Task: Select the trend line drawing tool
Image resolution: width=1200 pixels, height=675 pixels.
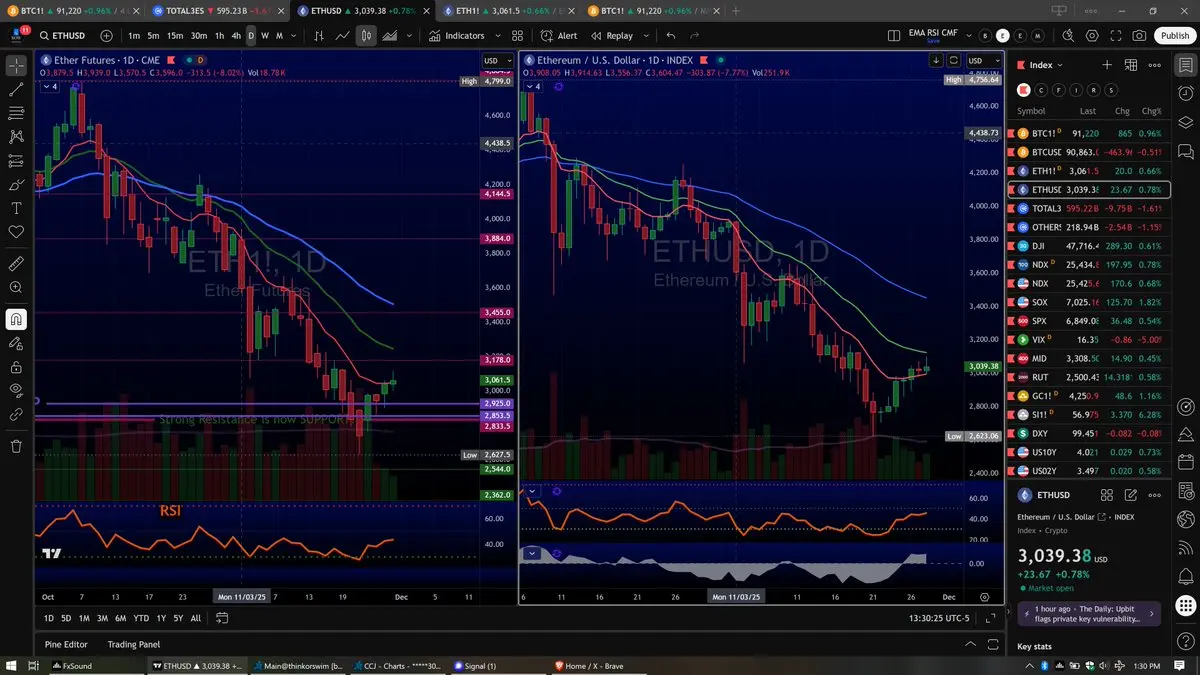Action: 16,89
